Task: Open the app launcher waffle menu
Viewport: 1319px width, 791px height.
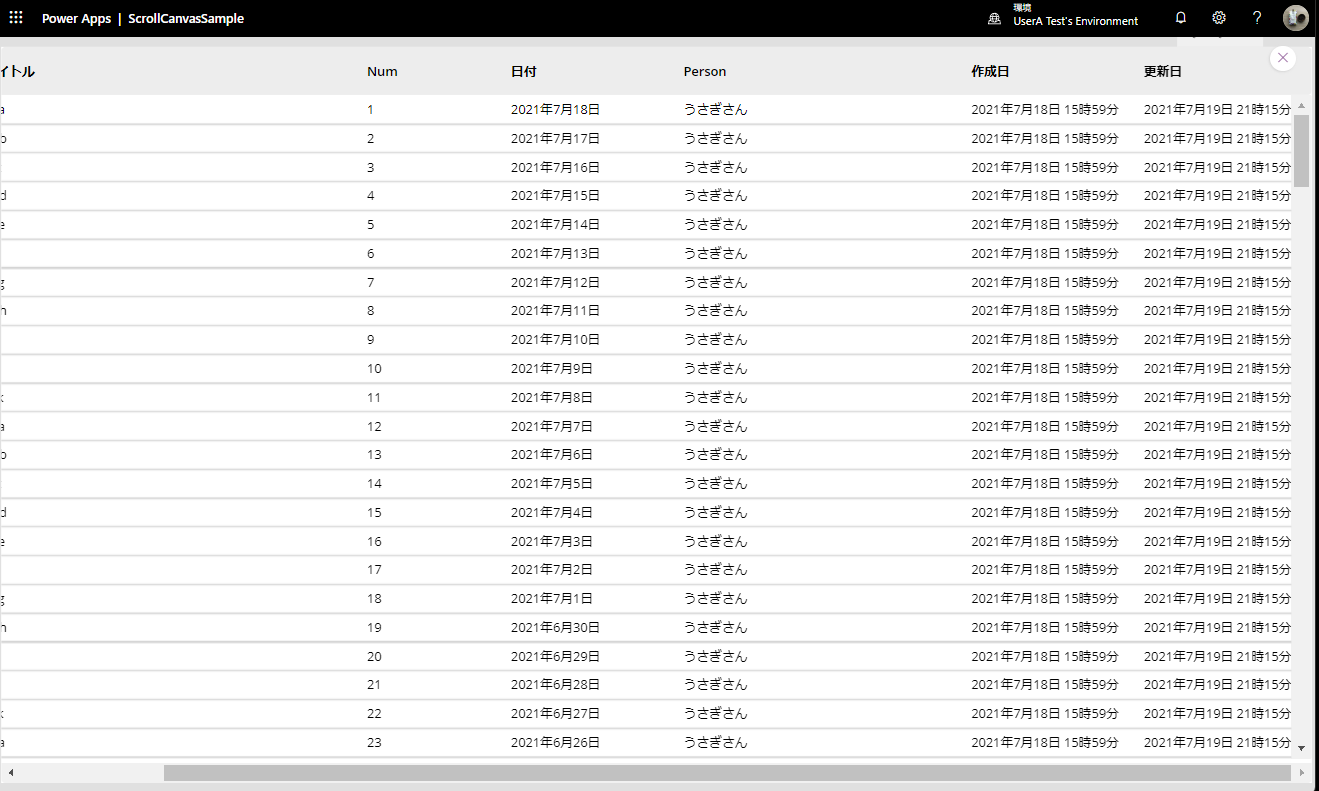Action: click(16, 18)
